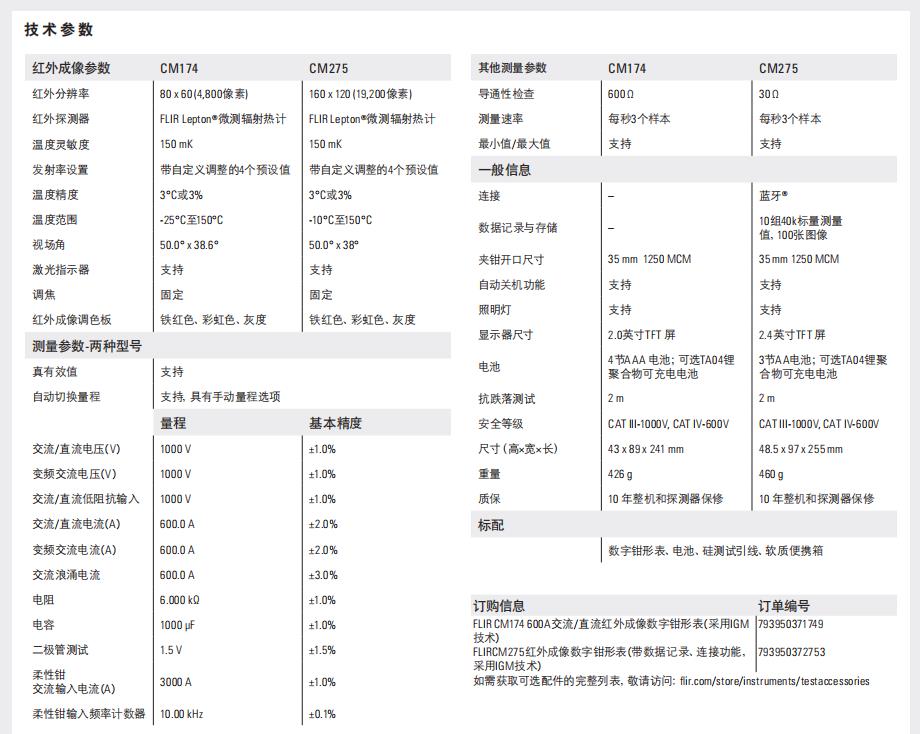
Task: Click the 红外探测器 row label
Action: point(60,119)
